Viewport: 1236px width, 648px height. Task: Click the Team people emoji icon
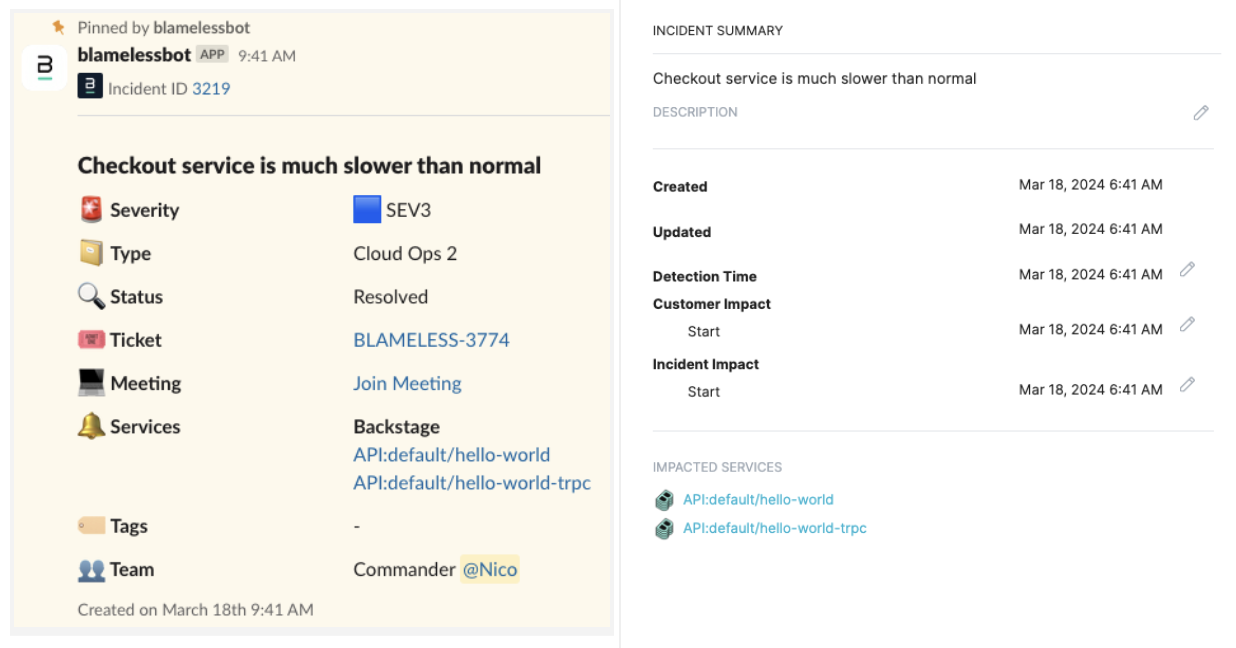[91, 569]
